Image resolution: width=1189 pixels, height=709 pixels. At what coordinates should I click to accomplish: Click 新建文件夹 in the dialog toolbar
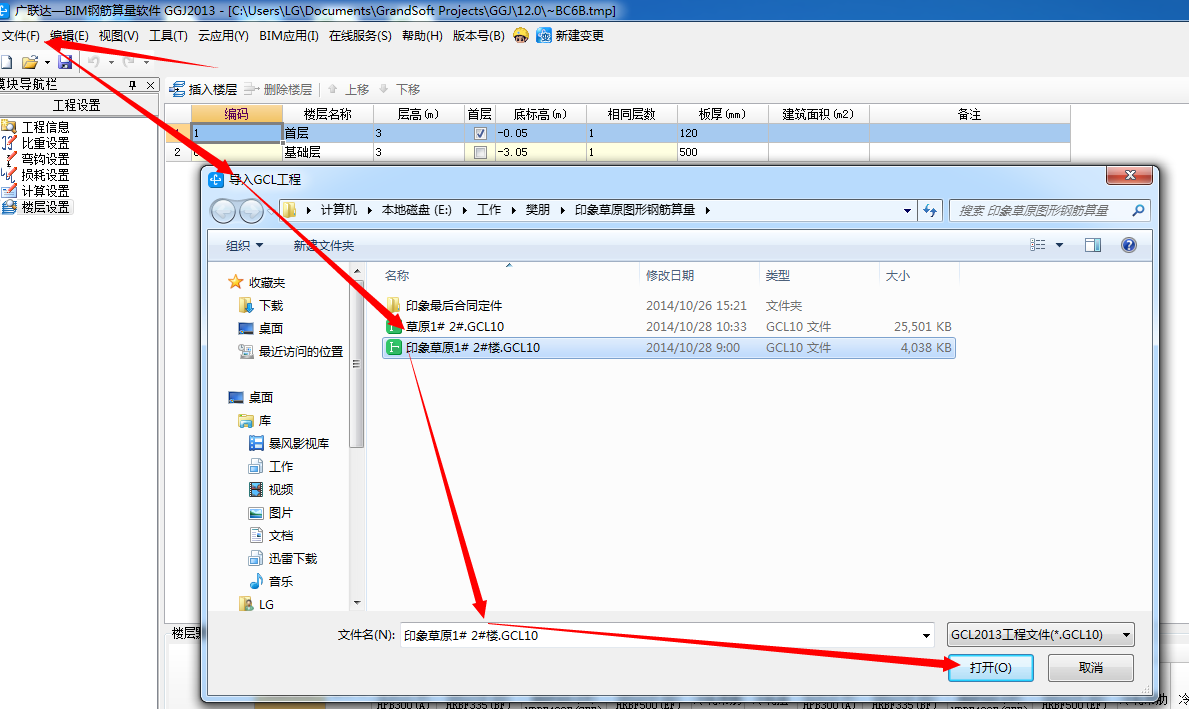point(324,245)
